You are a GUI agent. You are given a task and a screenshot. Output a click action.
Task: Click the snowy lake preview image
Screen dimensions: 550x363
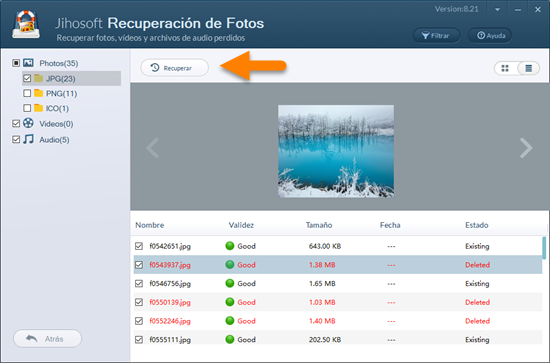336,151
